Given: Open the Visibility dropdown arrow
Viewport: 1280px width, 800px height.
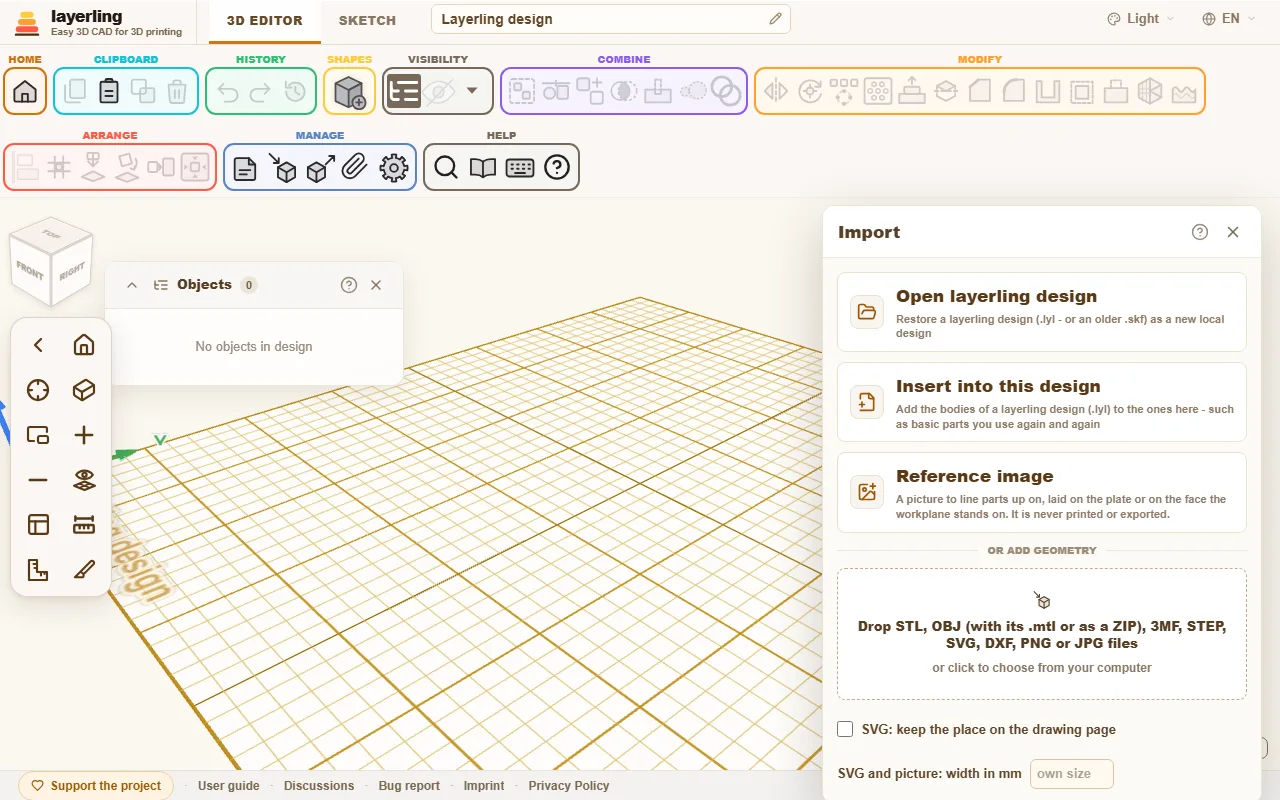Looking at the screenshot, I should click(472, 91).
